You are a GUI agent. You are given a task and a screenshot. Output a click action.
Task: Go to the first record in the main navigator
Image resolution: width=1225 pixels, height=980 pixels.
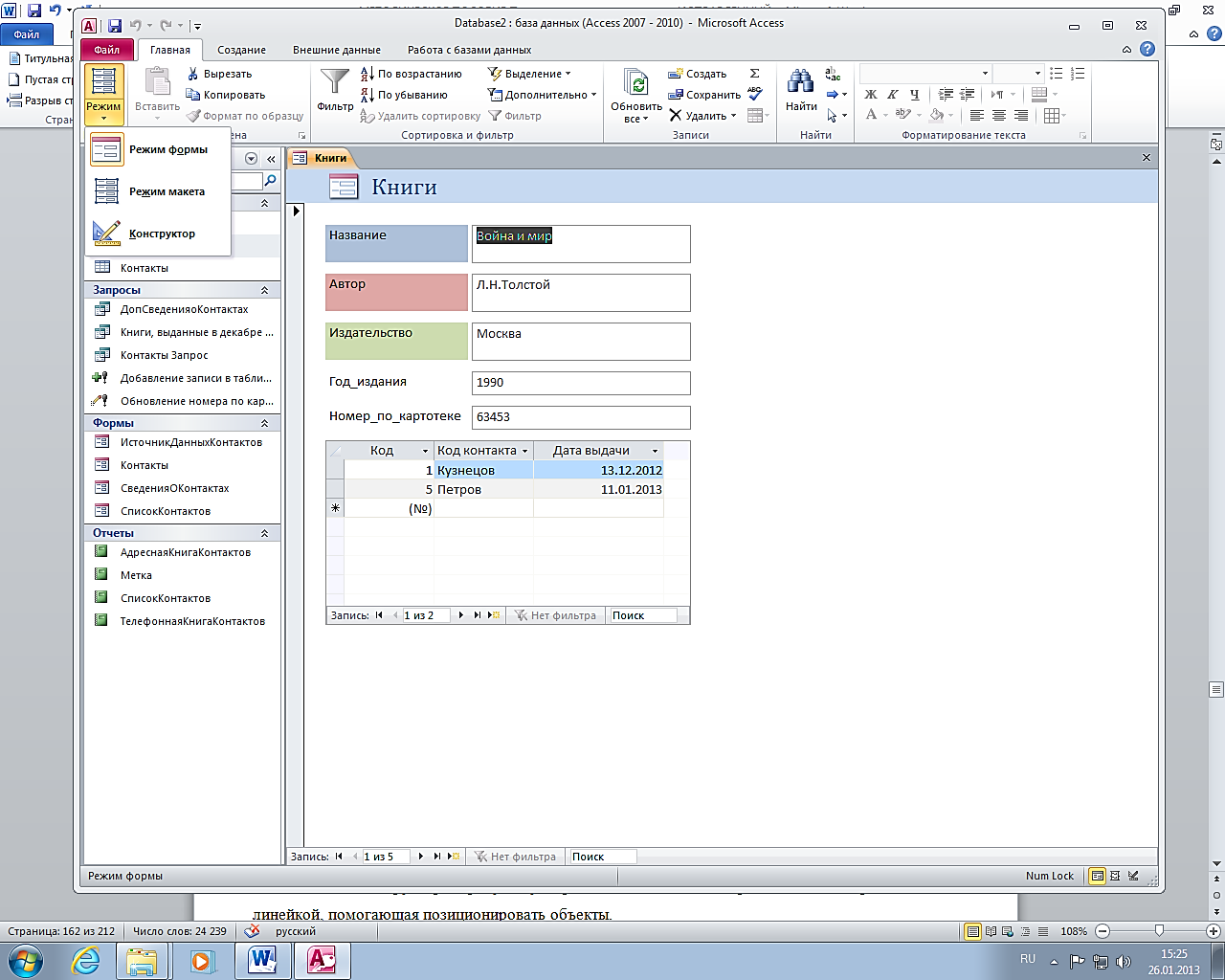pyautogui.click(x=339, y=857)
